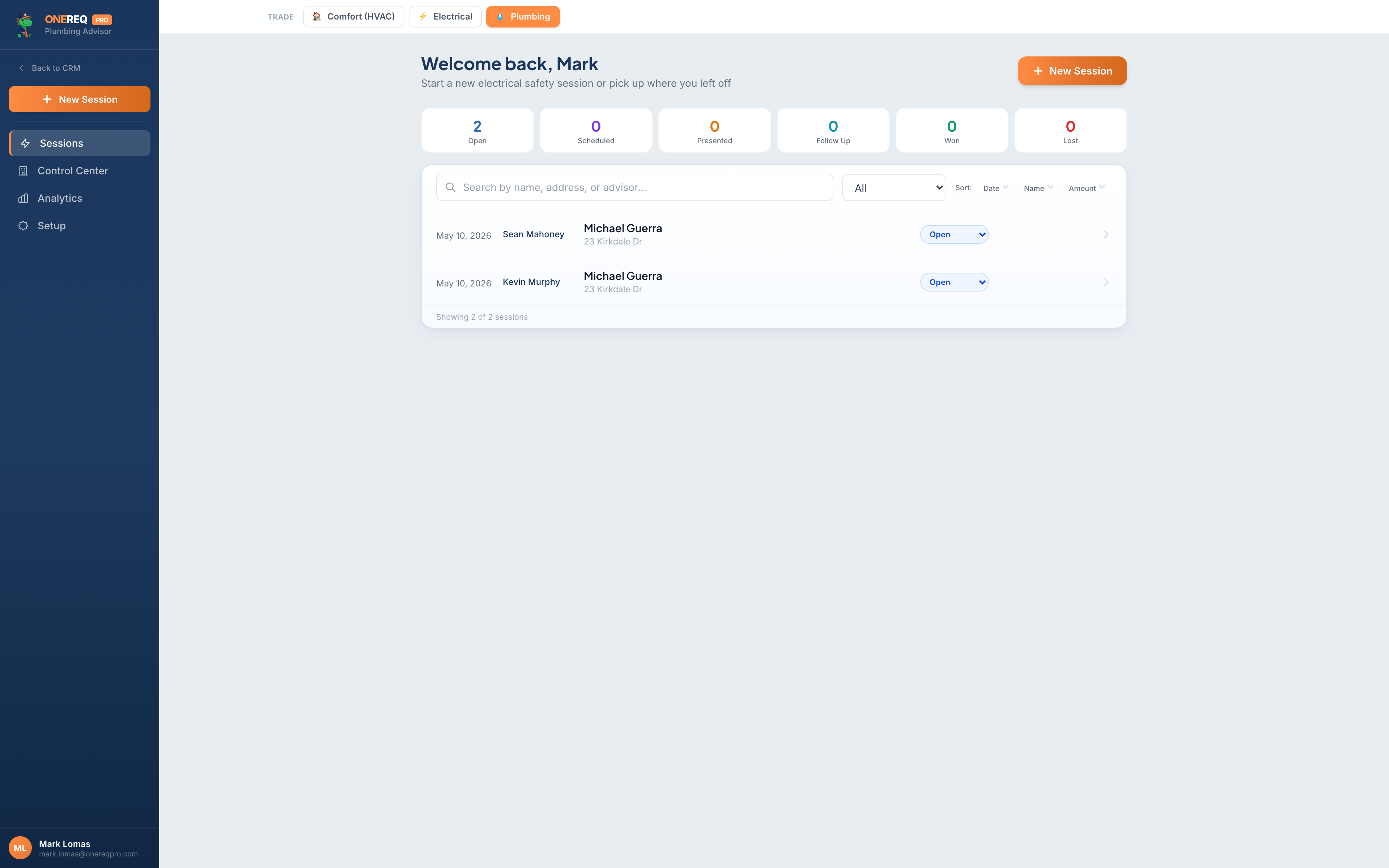This screenshot has height=868, width=1389.
Task: Click the Setup gear icon
Action: (x=23, y=226)
